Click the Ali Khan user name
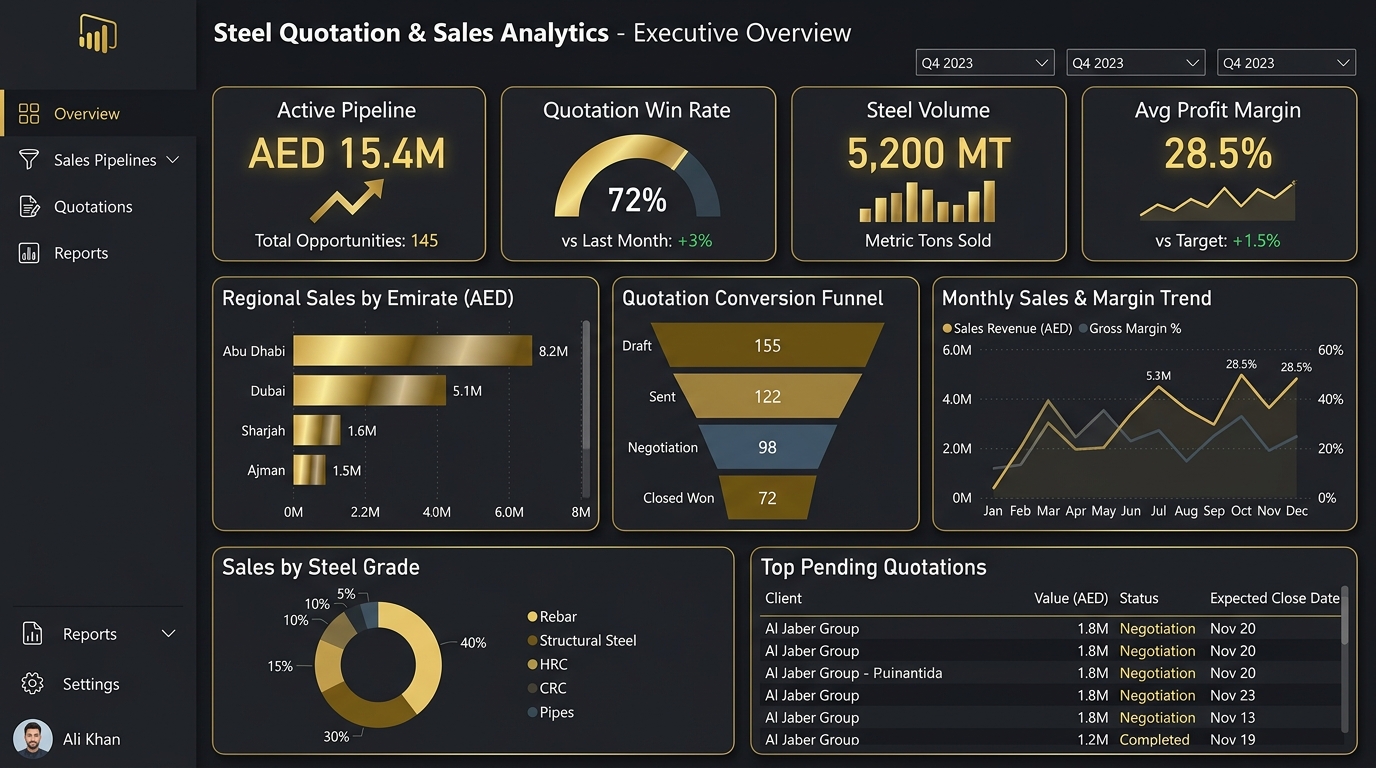The height and width of the screenshot is (768, 1376). (x=92, y=739)
